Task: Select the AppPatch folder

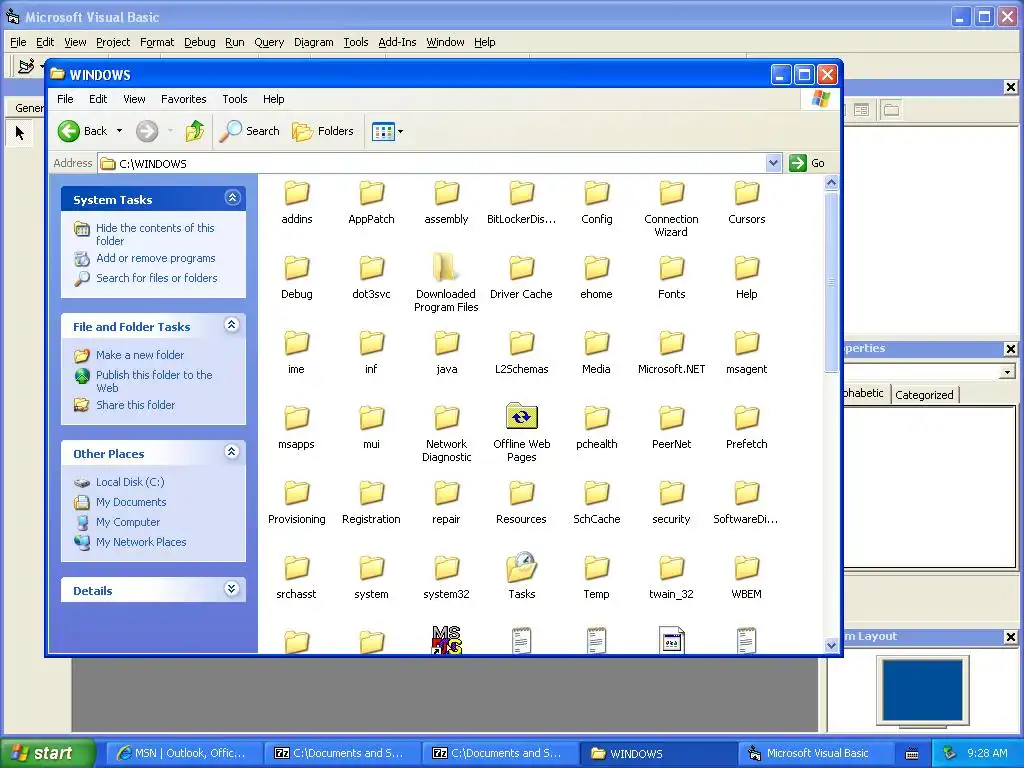Action: click(x=372, y=202)
